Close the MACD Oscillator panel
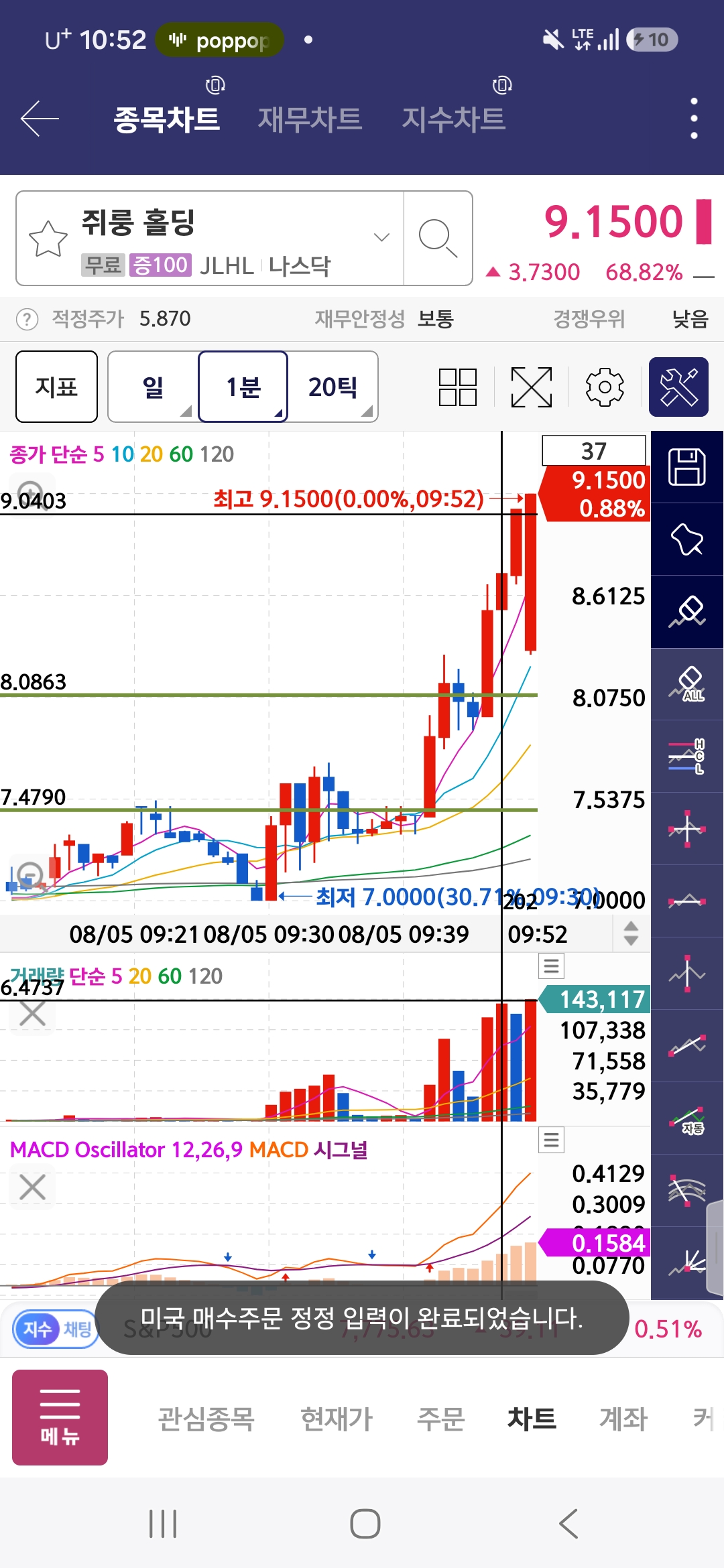The width and height of the screenshot is (724, 1568). [32, 1187]
